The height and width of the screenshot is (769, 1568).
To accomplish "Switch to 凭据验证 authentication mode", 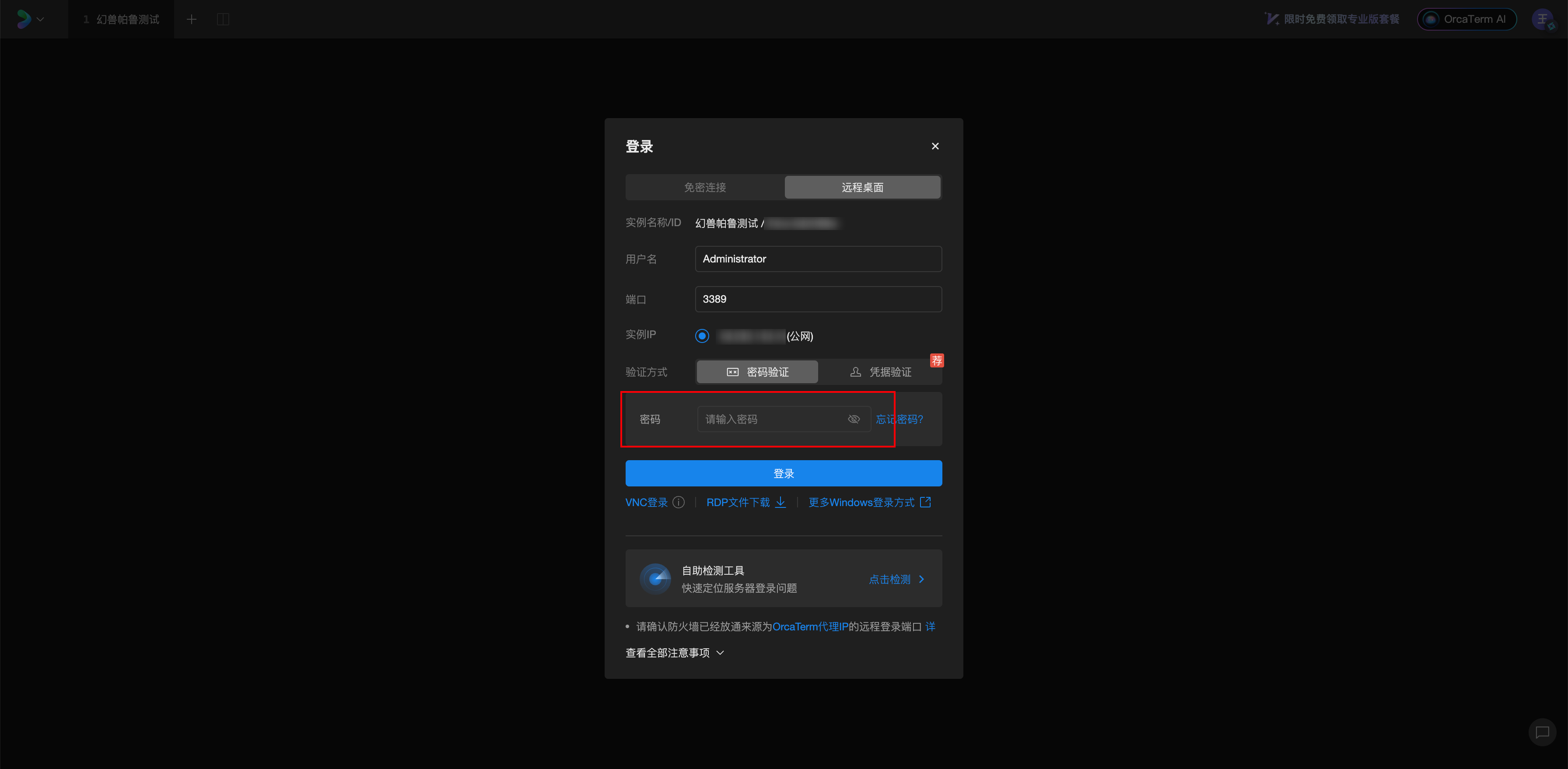I will point(880,372).
